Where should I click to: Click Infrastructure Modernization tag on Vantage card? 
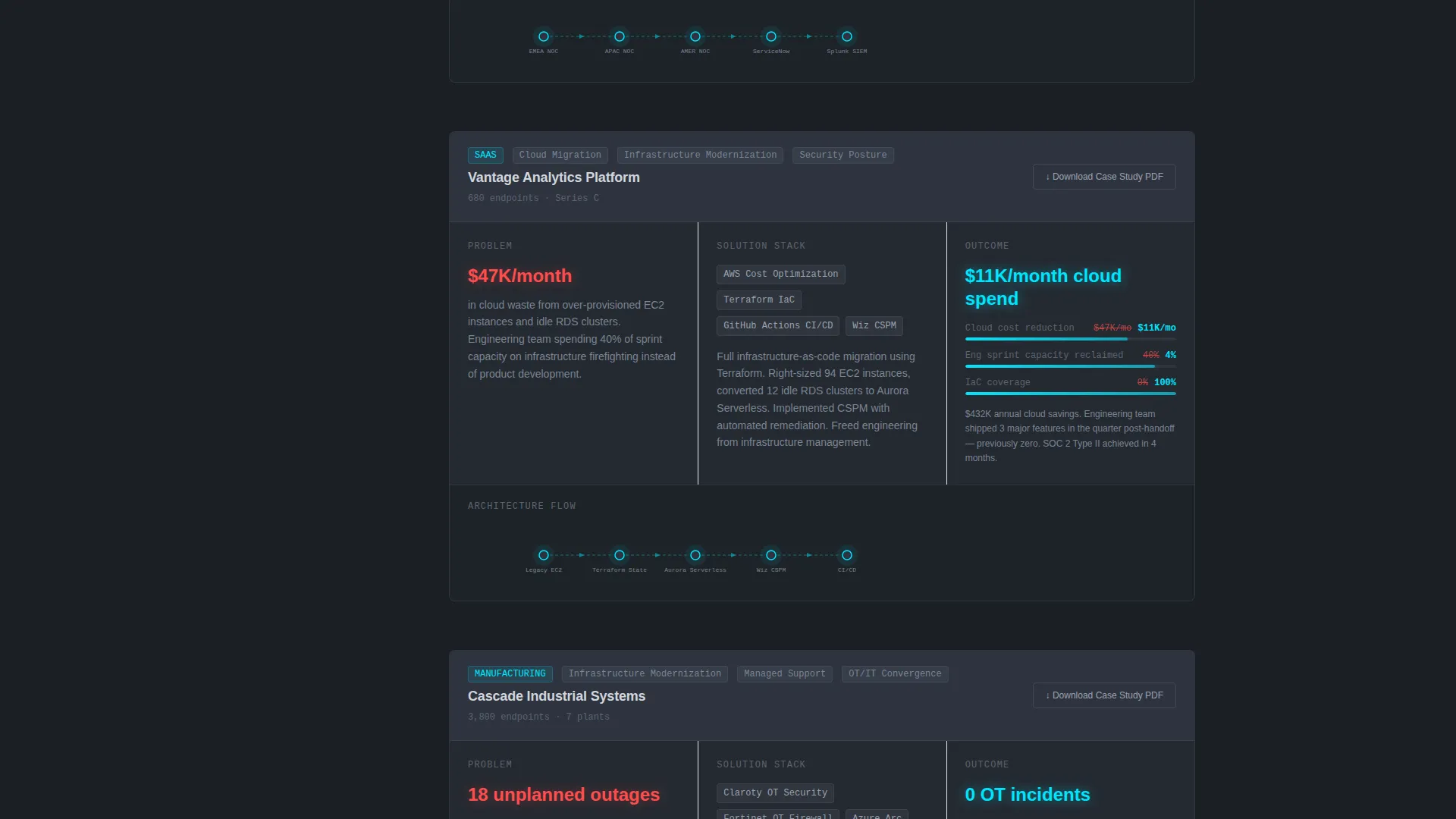pyautogui.click(x=700, y=155)
